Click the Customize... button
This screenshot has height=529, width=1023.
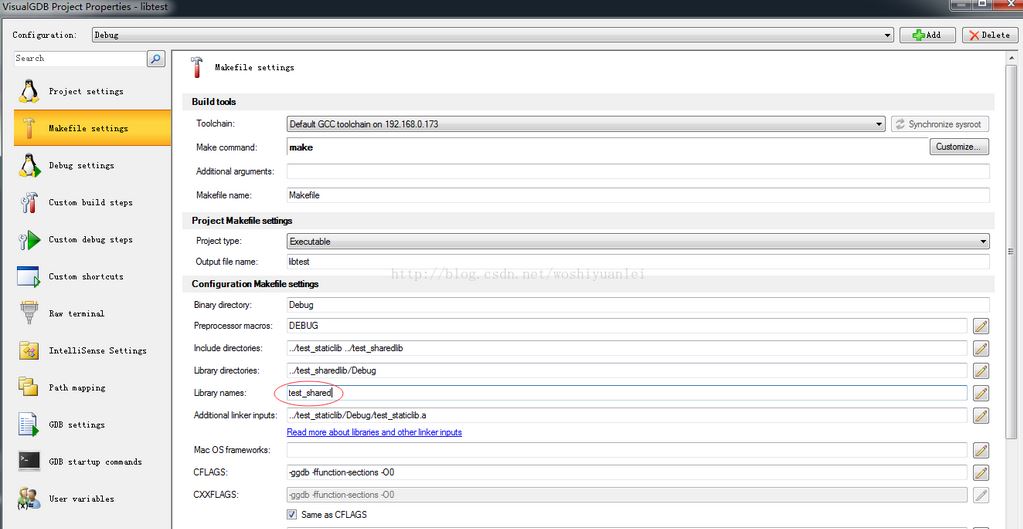click(959, 147)
